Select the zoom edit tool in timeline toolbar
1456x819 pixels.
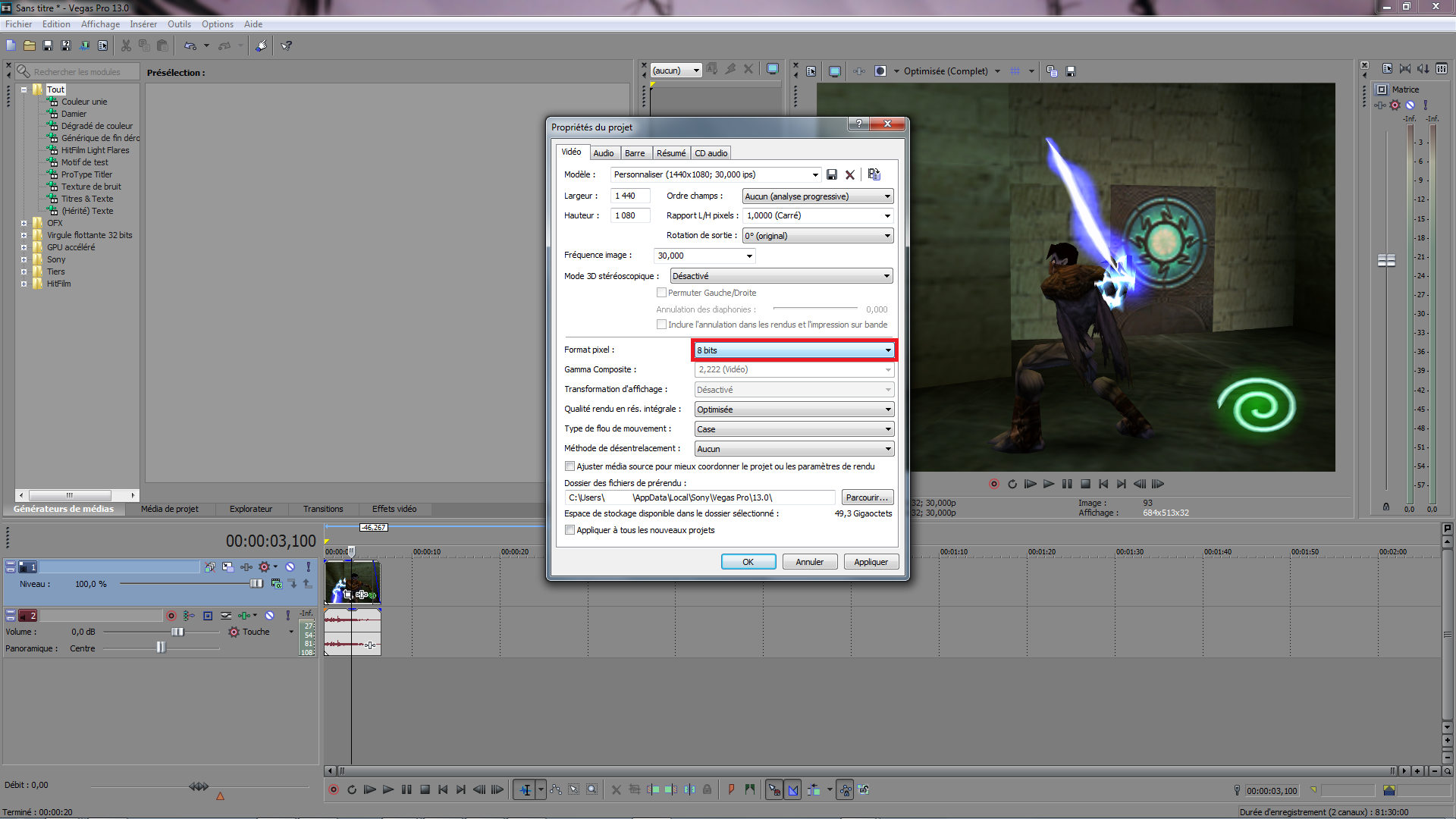[x=591, y=789]
